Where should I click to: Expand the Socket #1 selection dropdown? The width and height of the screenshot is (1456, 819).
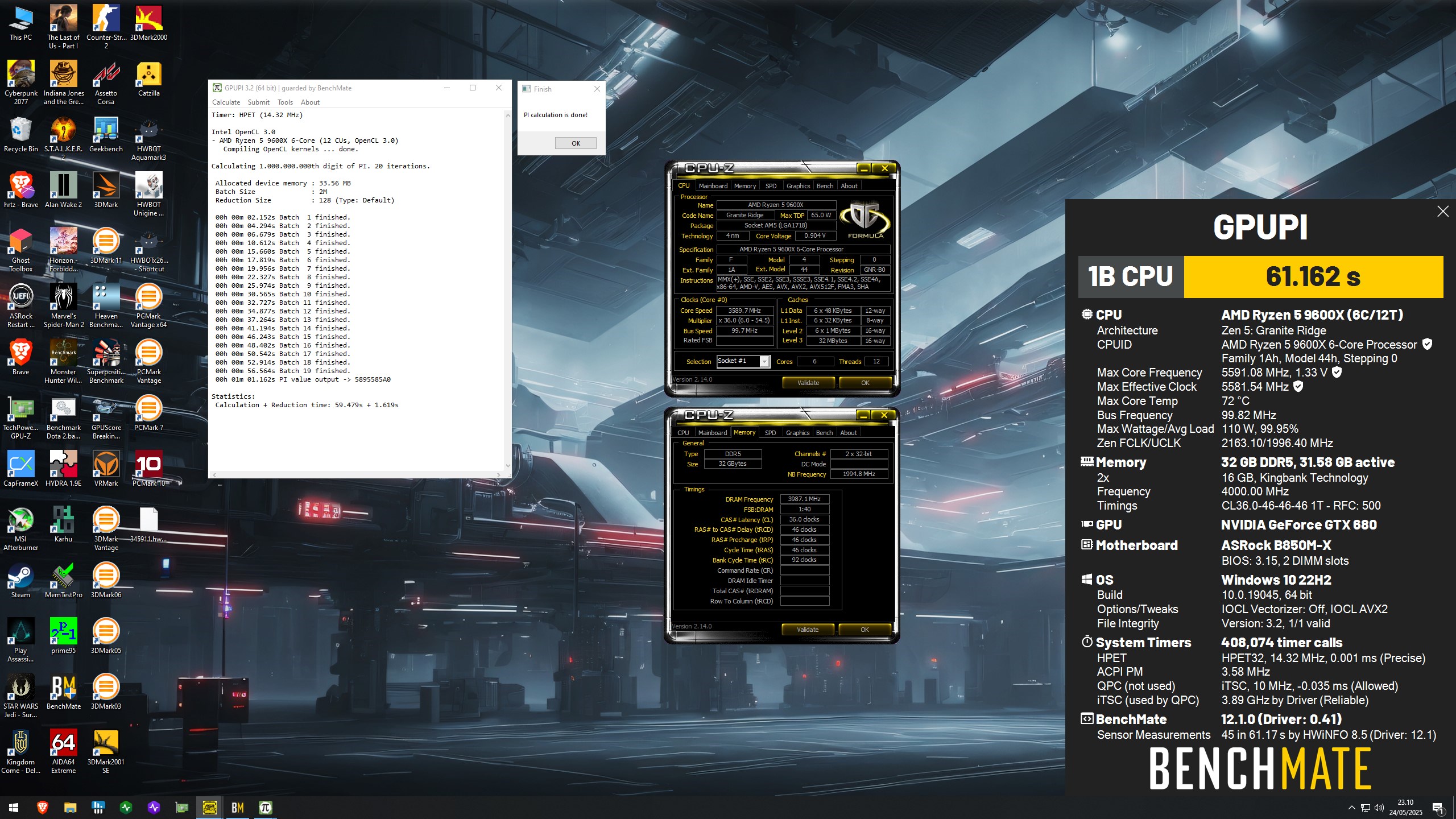pyautogui.click(x=764, y=362)
